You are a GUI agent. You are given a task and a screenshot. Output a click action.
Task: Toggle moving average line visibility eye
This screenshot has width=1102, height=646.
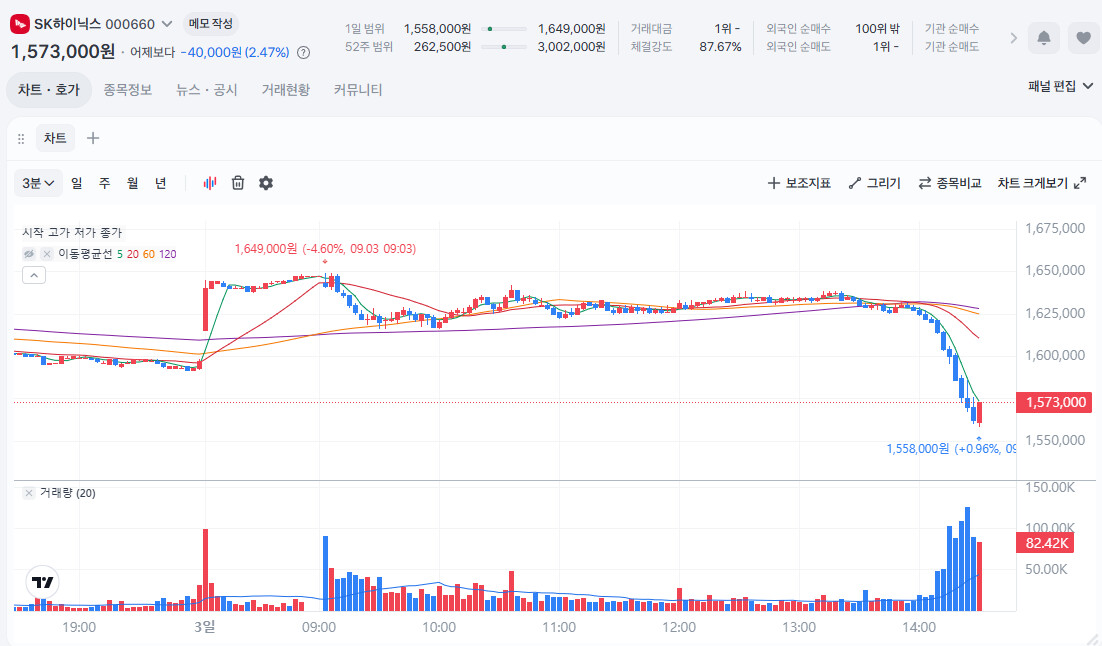[29, 254]
